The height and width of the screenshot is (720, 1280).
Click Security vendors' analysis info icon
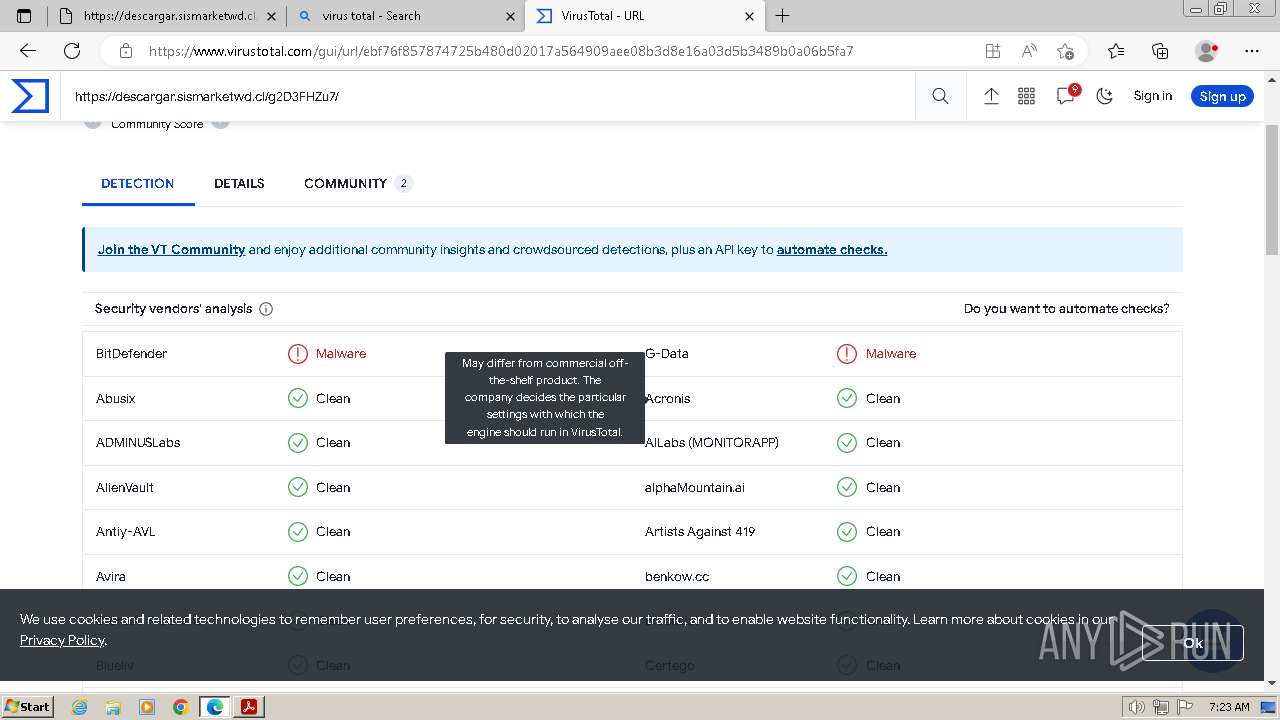pos(266,309)
